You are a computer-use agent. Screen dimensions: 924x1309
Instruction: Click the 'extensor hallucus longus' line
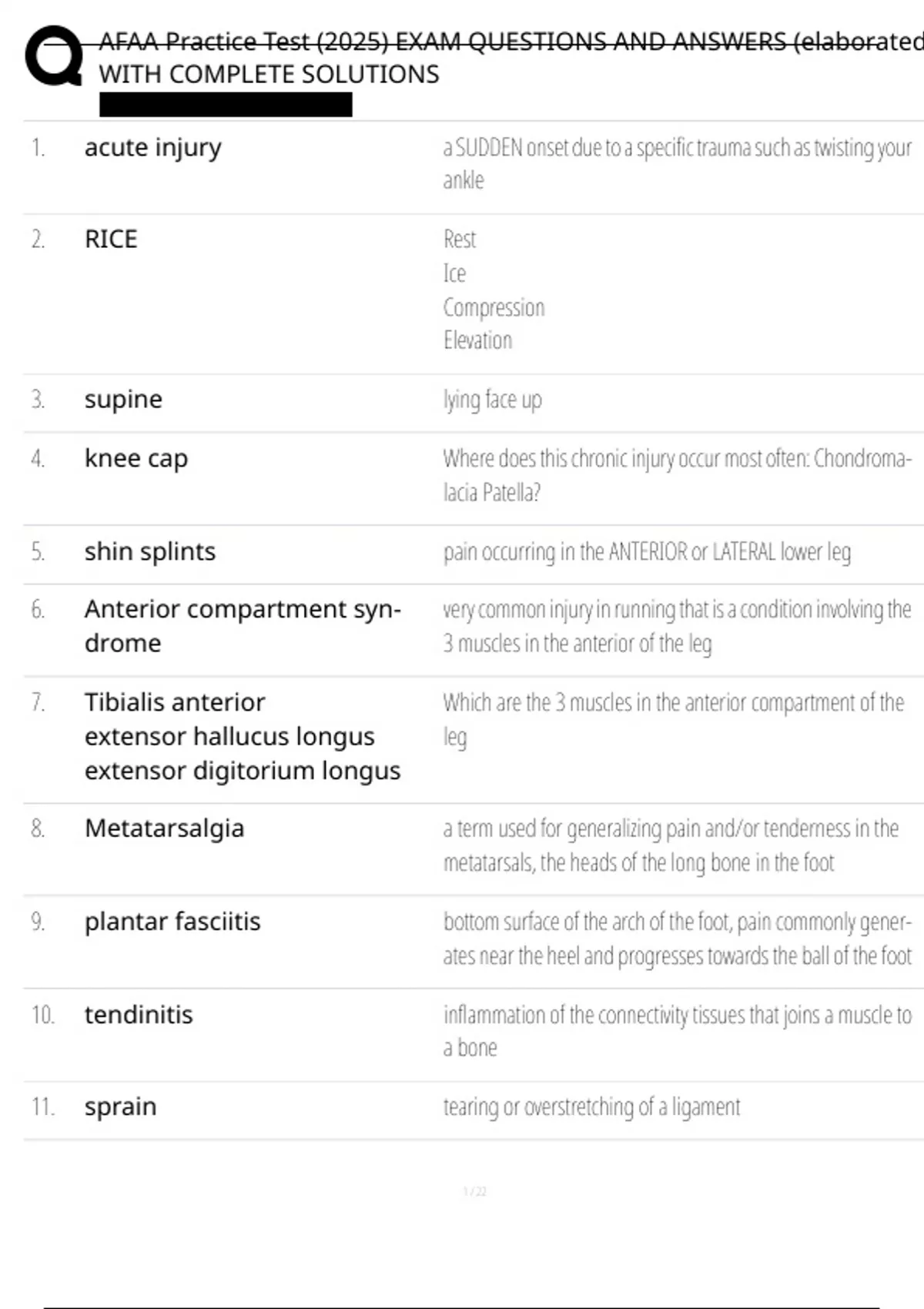[x=229, y=737]
